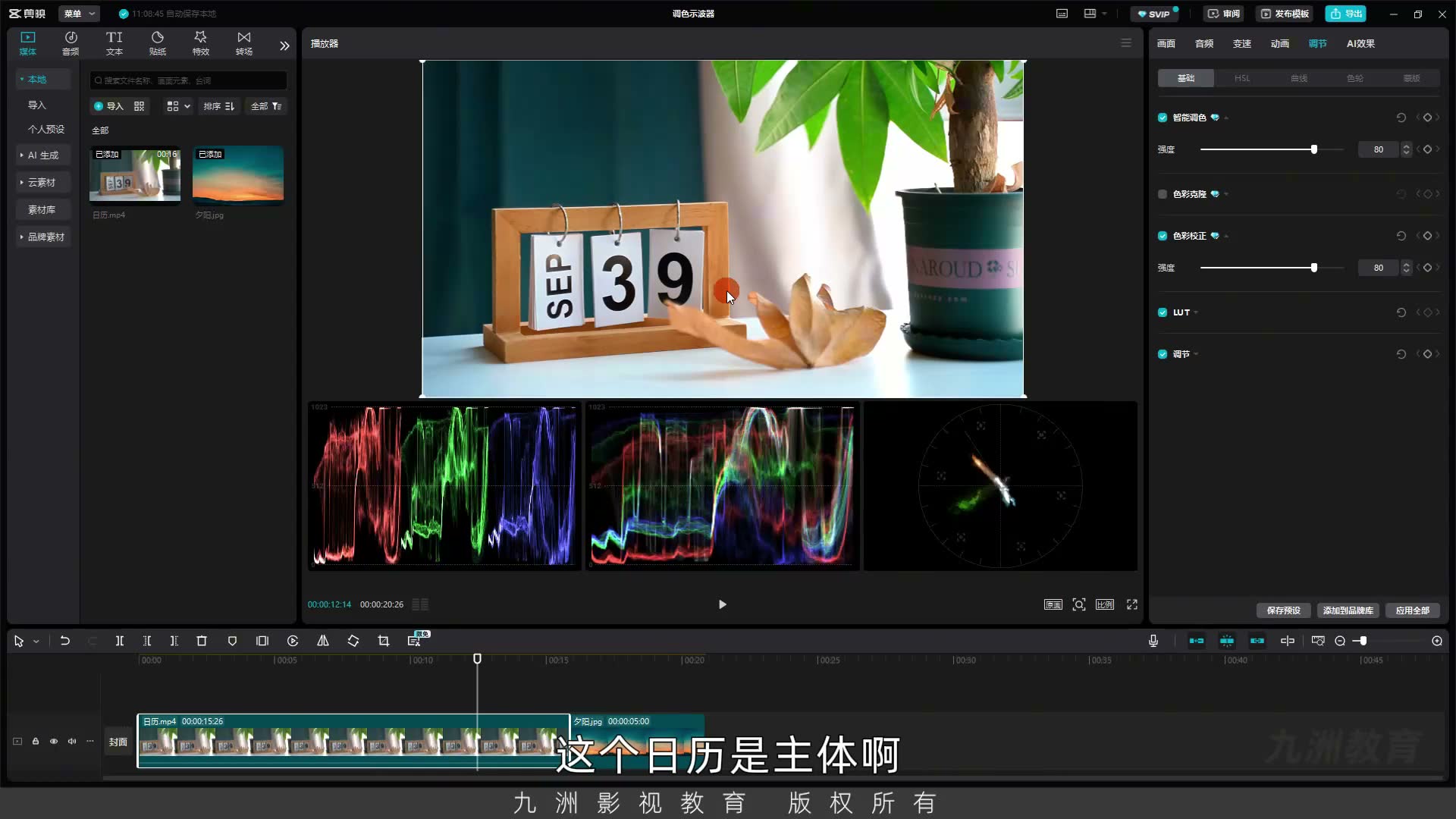Click 添加到品牌库 button
This screenshot has width=1456, height=819.
coord(1348,610)
